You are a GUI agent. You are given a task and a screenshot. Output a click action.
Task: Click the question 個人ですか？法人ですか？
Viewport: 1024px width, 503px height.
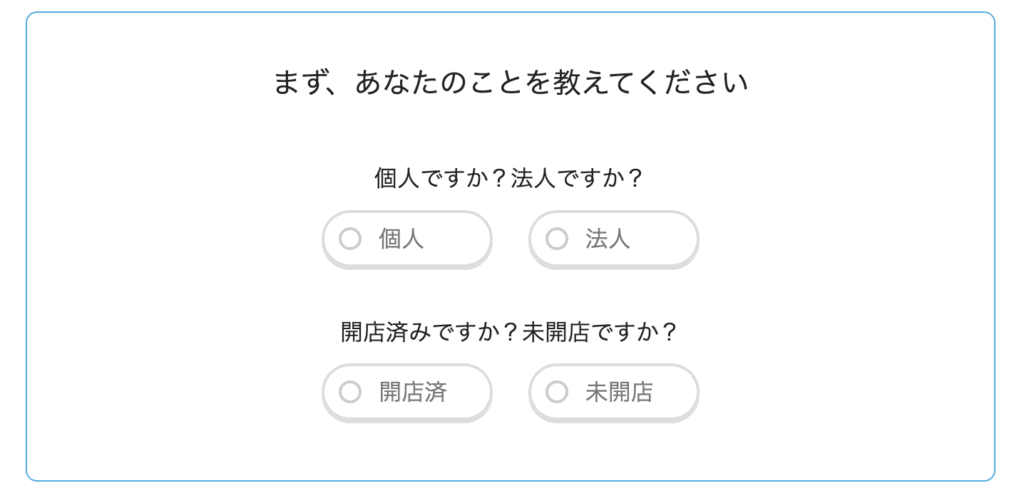pos(510,178)
